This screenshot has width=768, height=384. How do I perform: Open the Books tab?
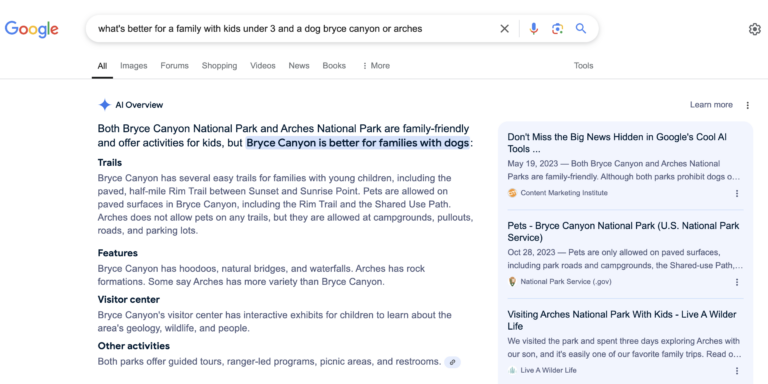334,66
